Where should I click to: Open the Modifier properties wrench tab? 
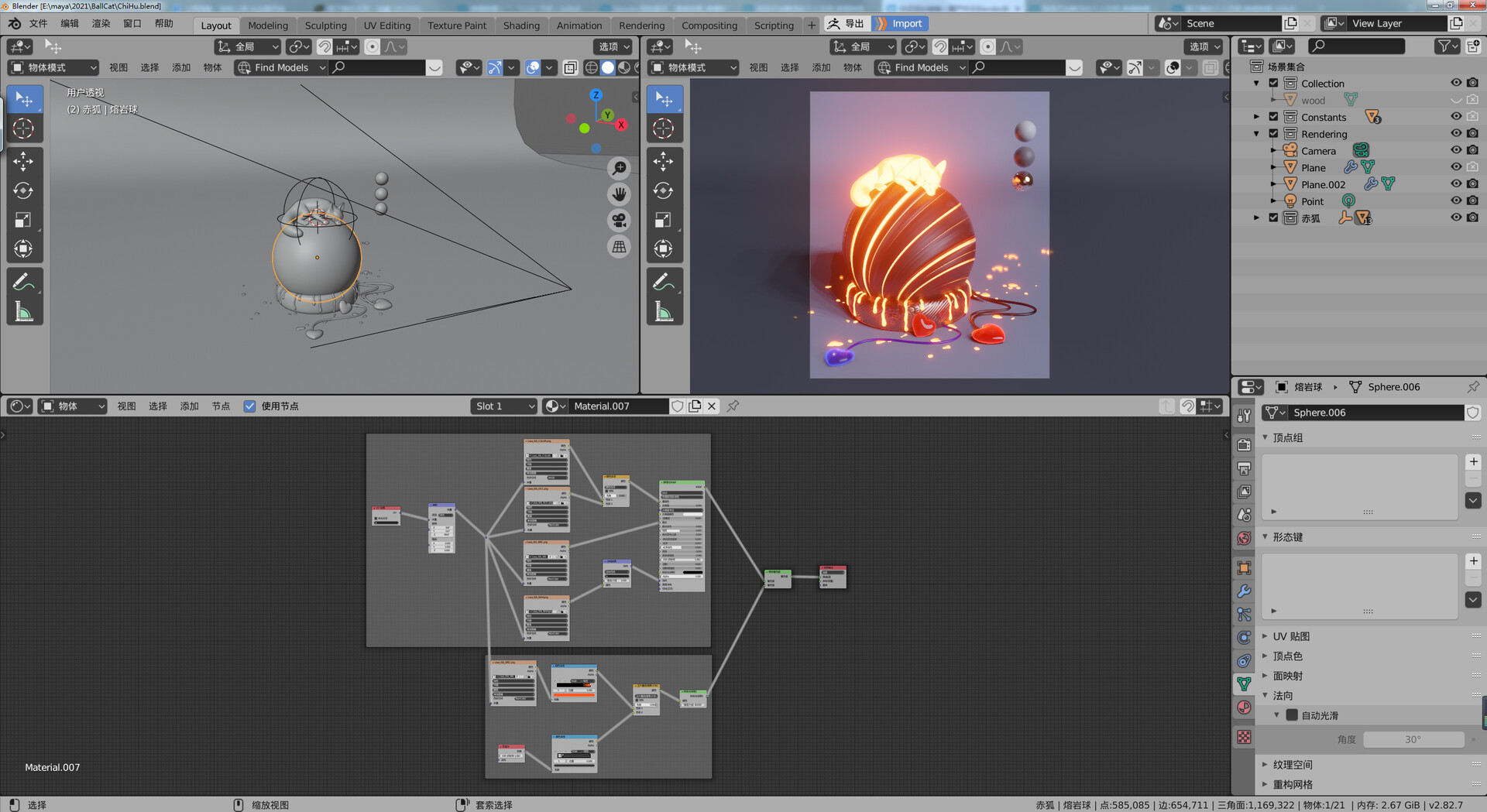click(1244, 591)
